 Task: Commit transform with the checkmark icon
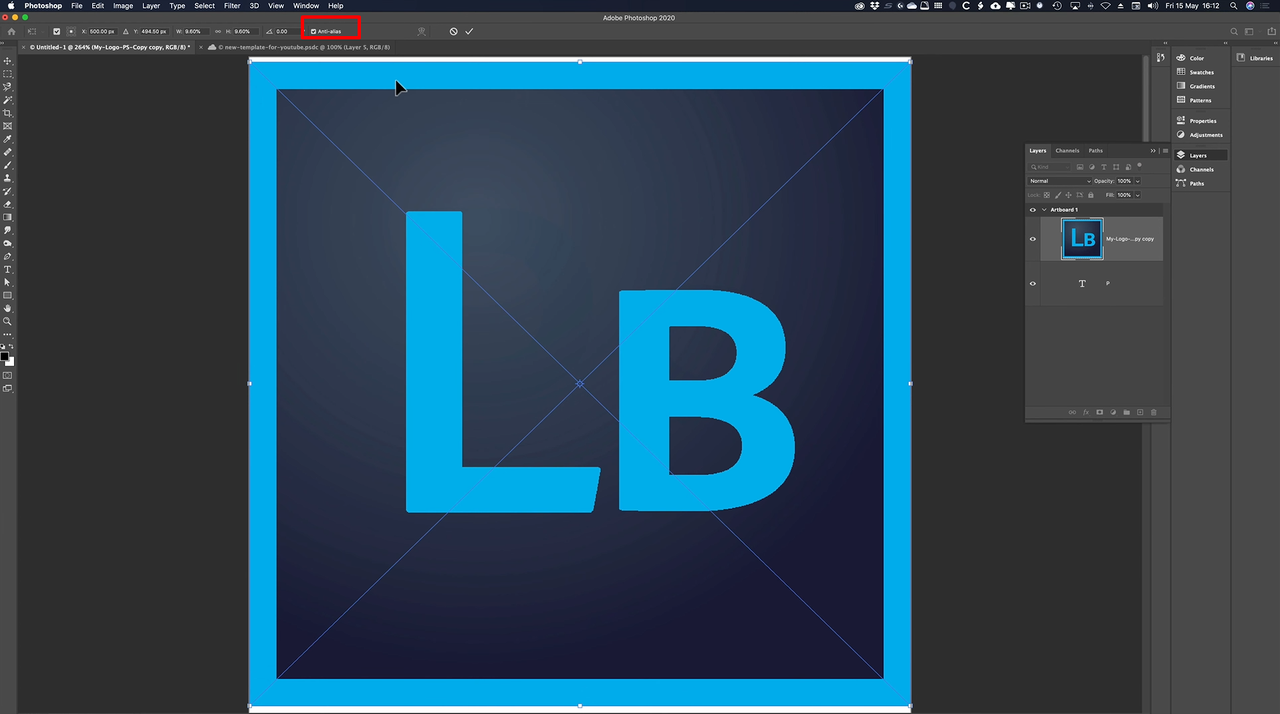(x=469, y=31)
